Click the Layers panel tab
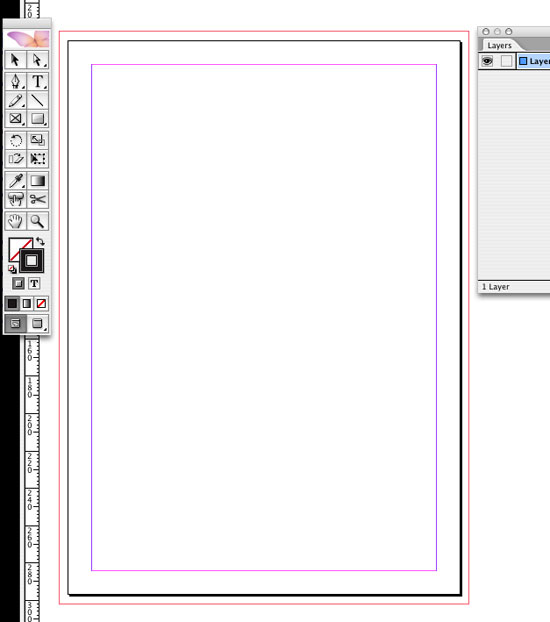550x622 pixels. (499, 45)
